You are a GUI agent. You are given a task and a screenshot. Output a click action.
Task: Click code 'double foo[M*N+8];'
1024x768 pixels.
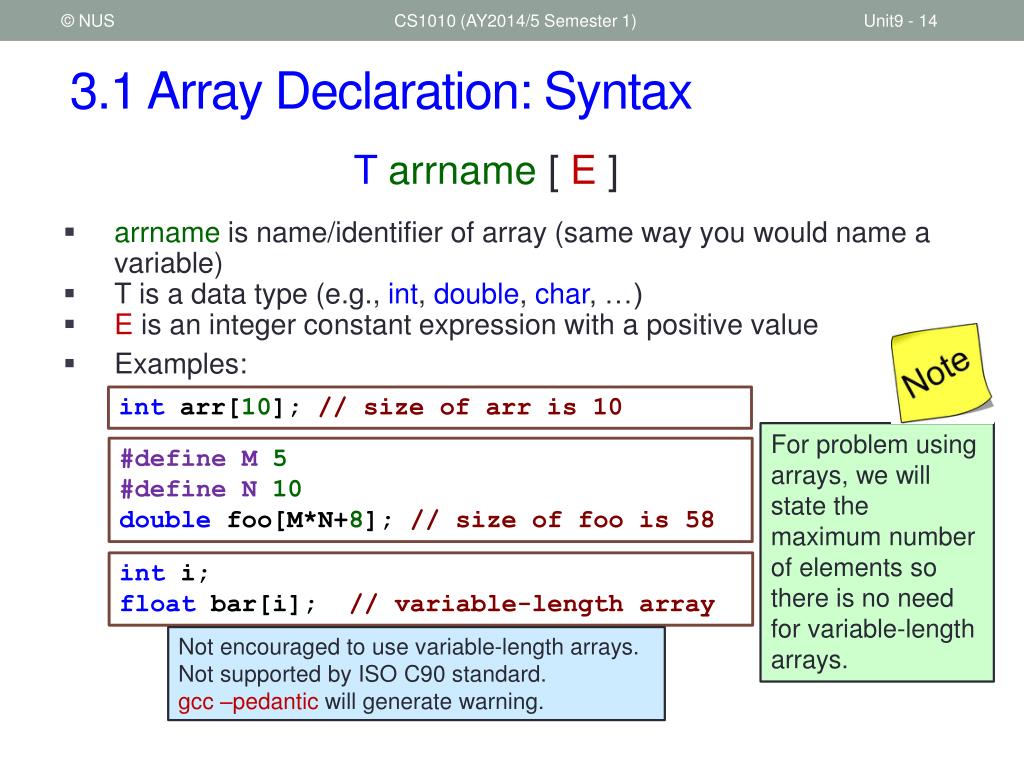coord(256,520)
